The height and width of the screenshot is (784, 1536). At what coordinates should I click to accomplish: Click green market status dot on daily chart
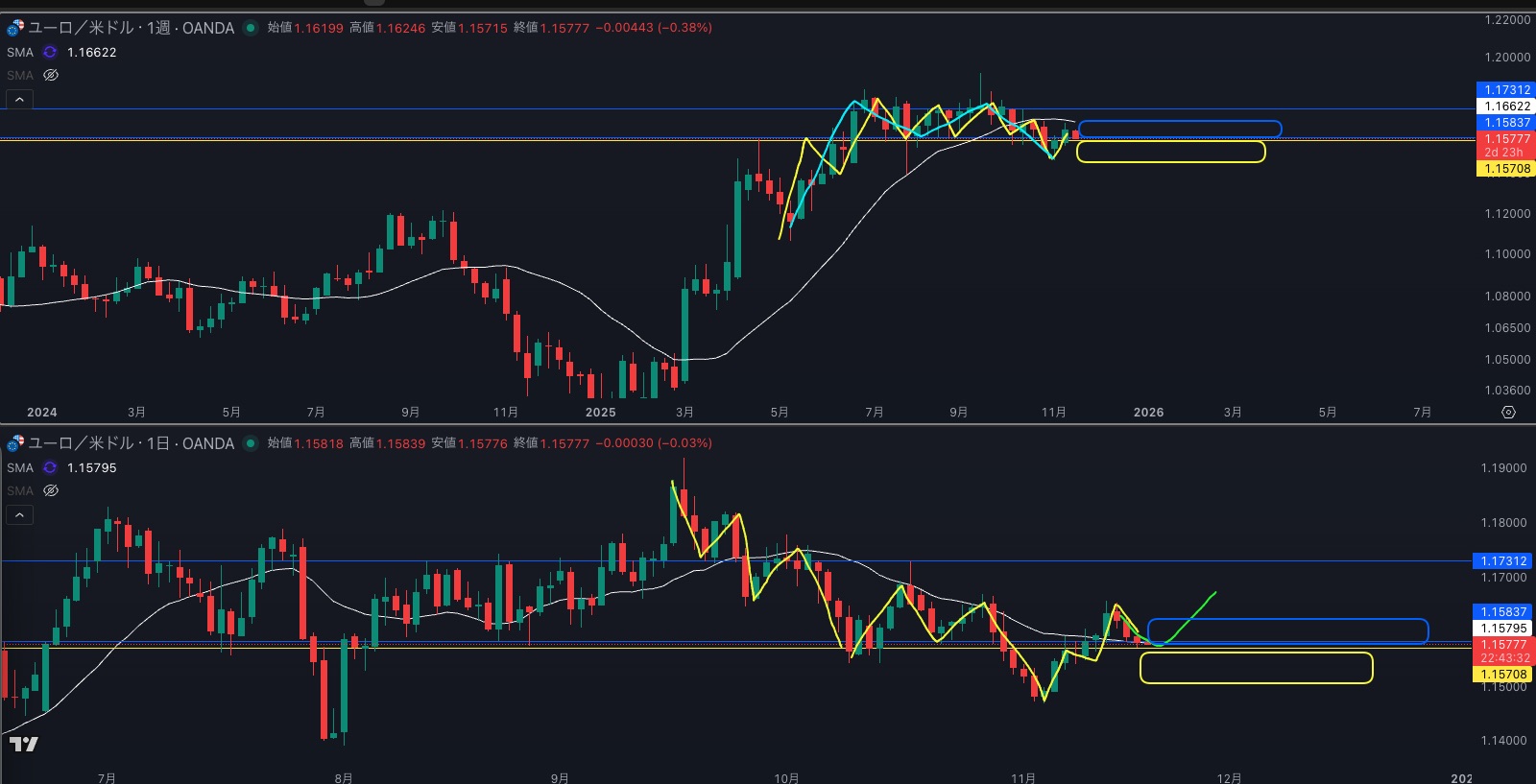tap(251, 443)
